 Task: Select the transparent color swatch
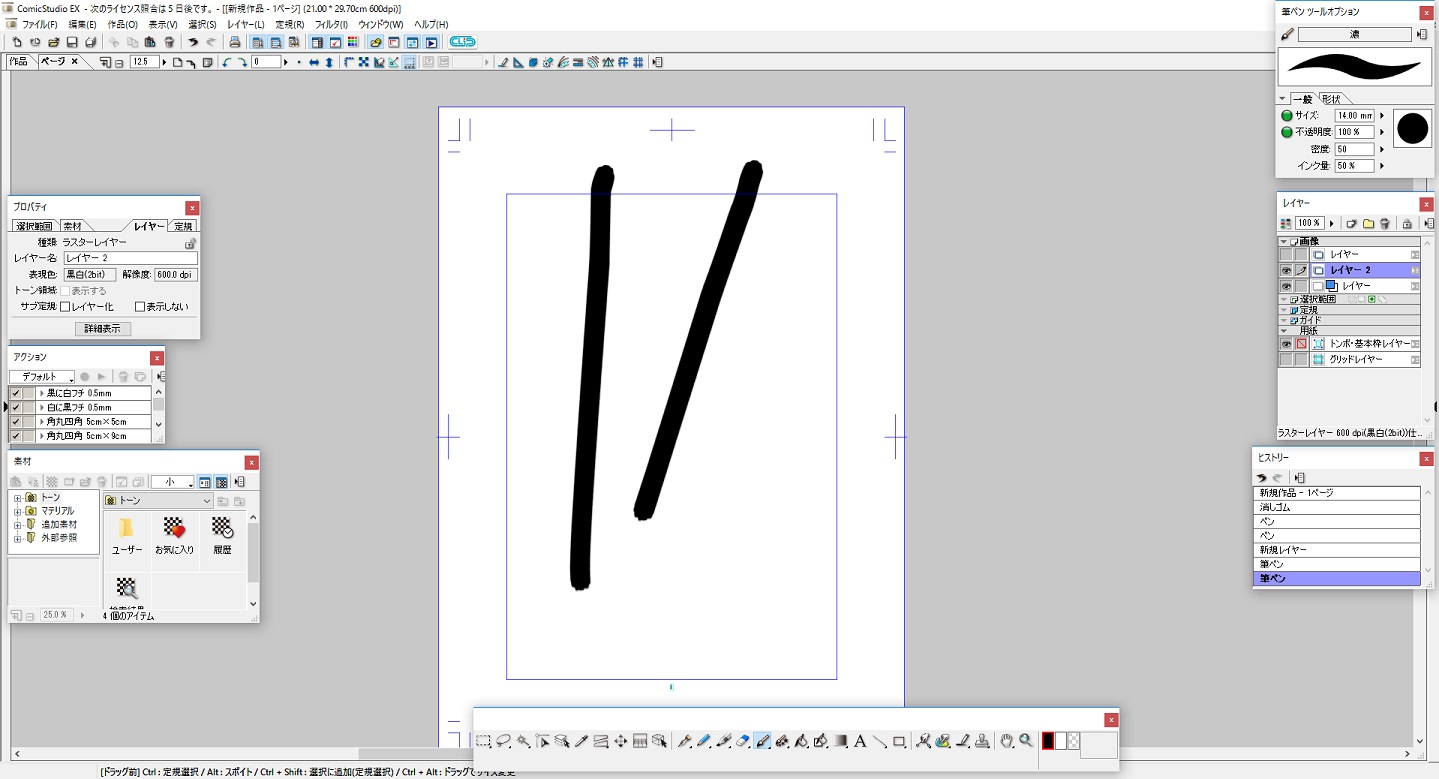click(1074, 741)
